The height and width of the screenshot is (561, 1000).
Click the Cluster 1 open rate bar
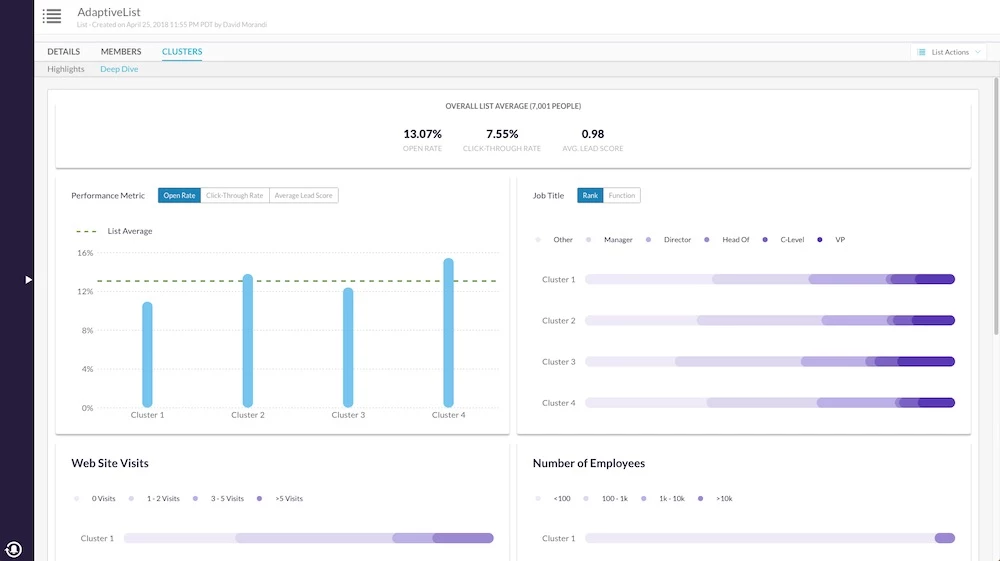pos(147,354)
